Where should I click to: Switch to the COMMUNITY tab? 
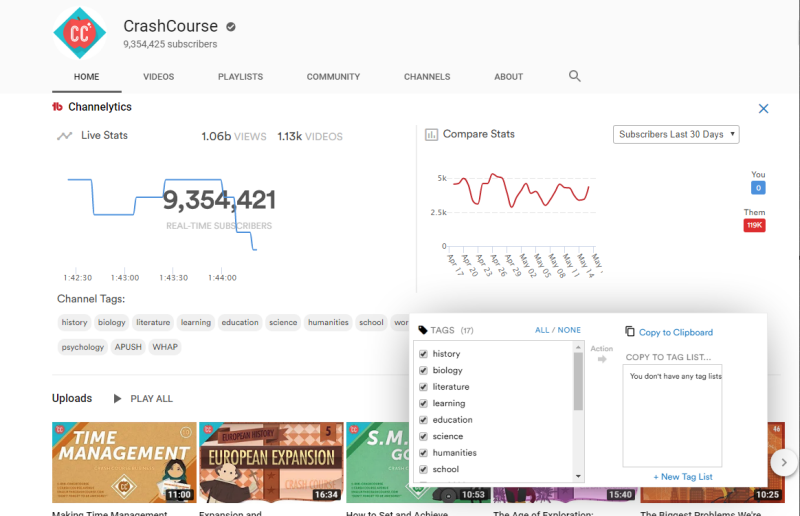(333, 77)
